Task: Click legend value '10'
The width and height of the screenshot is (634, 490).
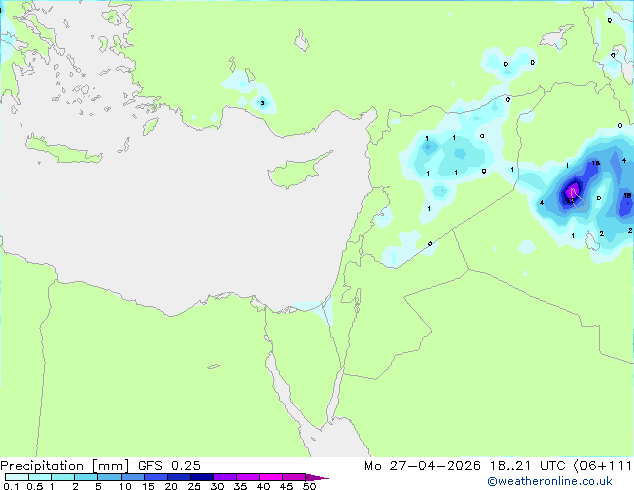Action: coord(125,486)
